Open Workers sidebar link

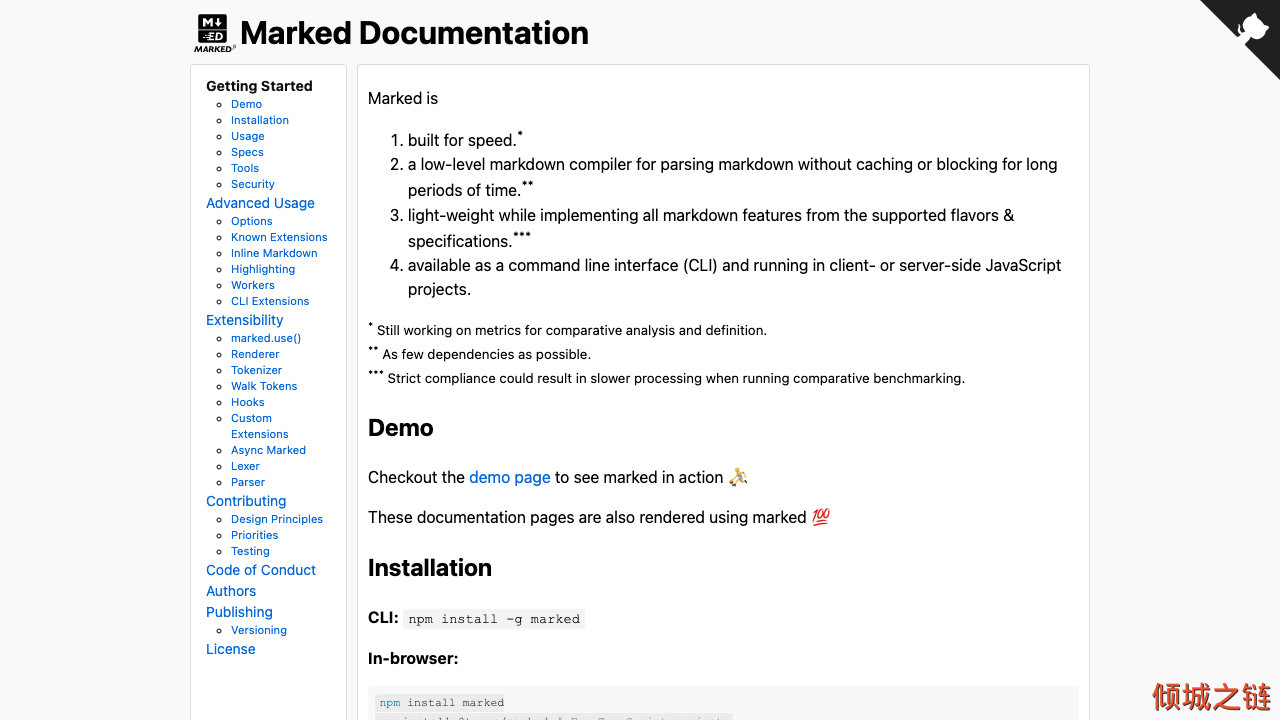(253, 285)
